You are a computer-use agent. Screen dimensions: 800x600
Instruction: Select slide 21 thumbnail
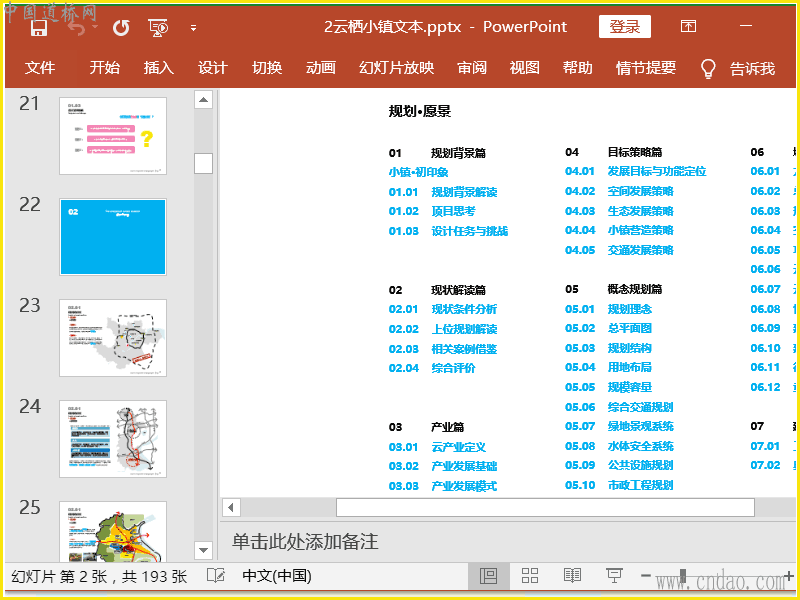[113, 136]
